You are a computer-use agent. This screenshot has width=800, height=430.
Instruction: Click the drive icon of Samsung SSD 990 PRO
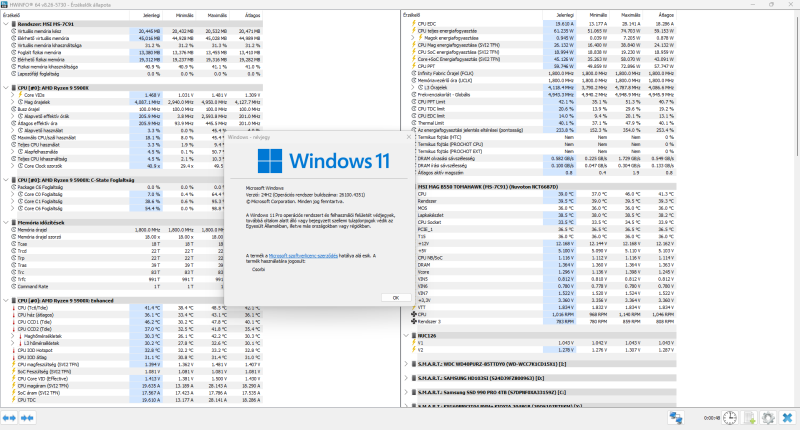414,392
